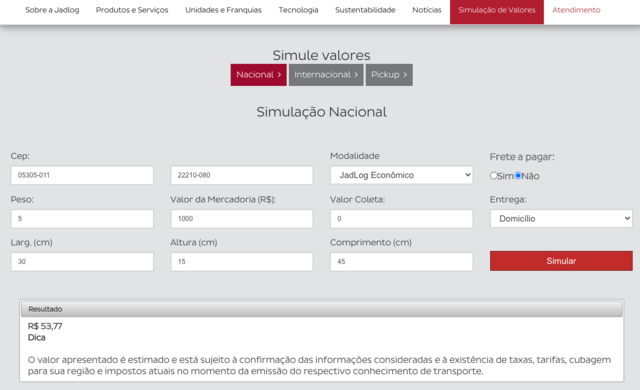The image size is (640, 390).
Task: Click the Dica label in results
Action: tap(36, 337)
